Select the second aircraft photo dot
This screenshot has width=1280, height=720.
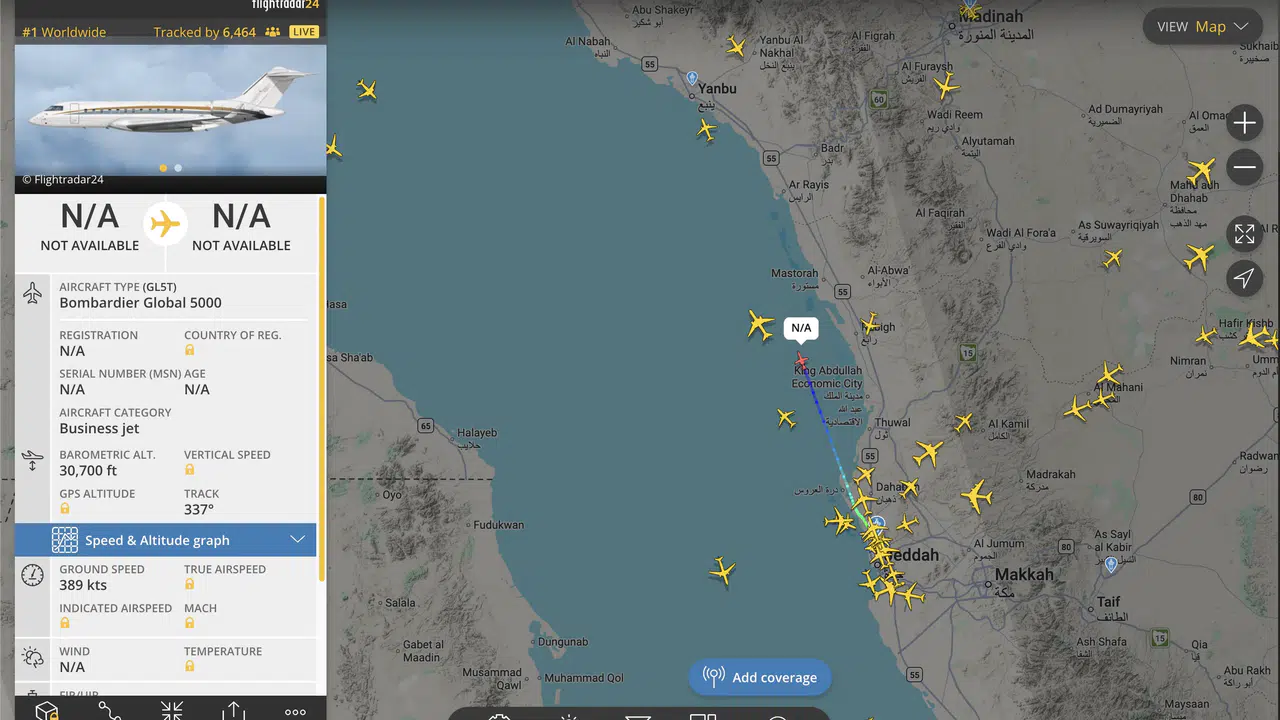coord(178,168)
